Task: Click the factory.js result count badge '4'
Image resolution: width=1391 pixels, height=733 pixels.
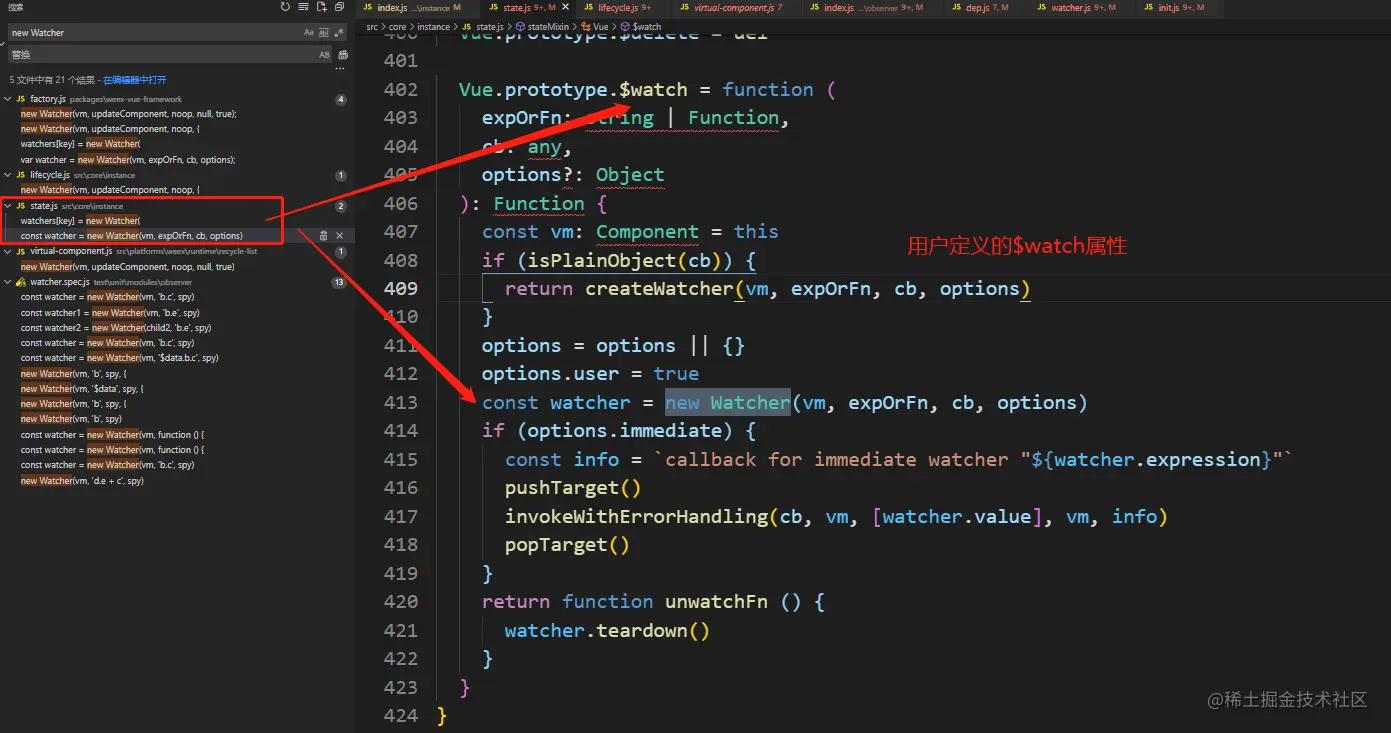Action: [341, 100]
